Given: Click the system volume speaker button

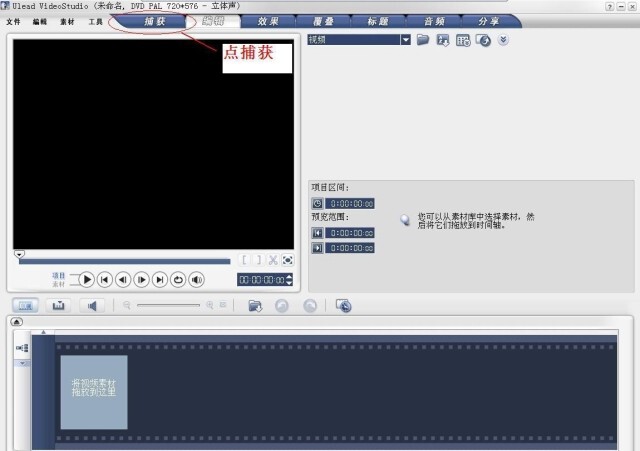Looking at the screenshot, I should tap(196, 280).
